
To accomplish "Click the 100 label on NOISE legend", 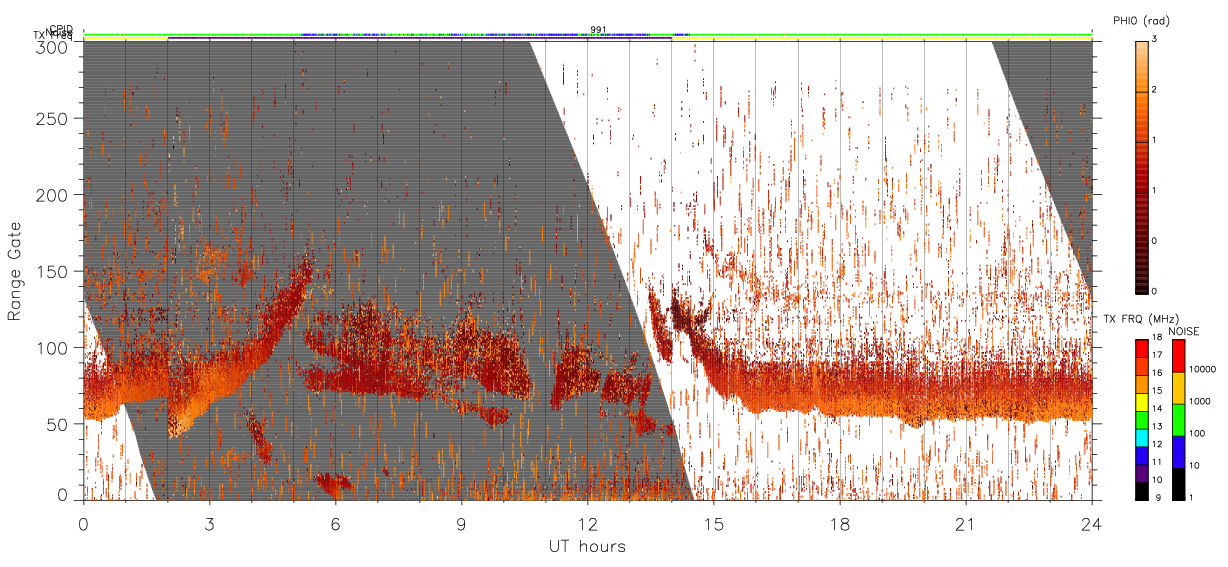I will 1198,435.
